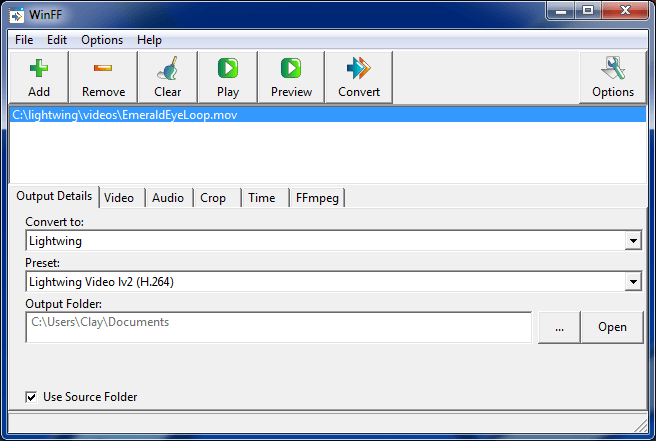Click the Output Folder path field
The image size is (656, 441).
[279, 327]
